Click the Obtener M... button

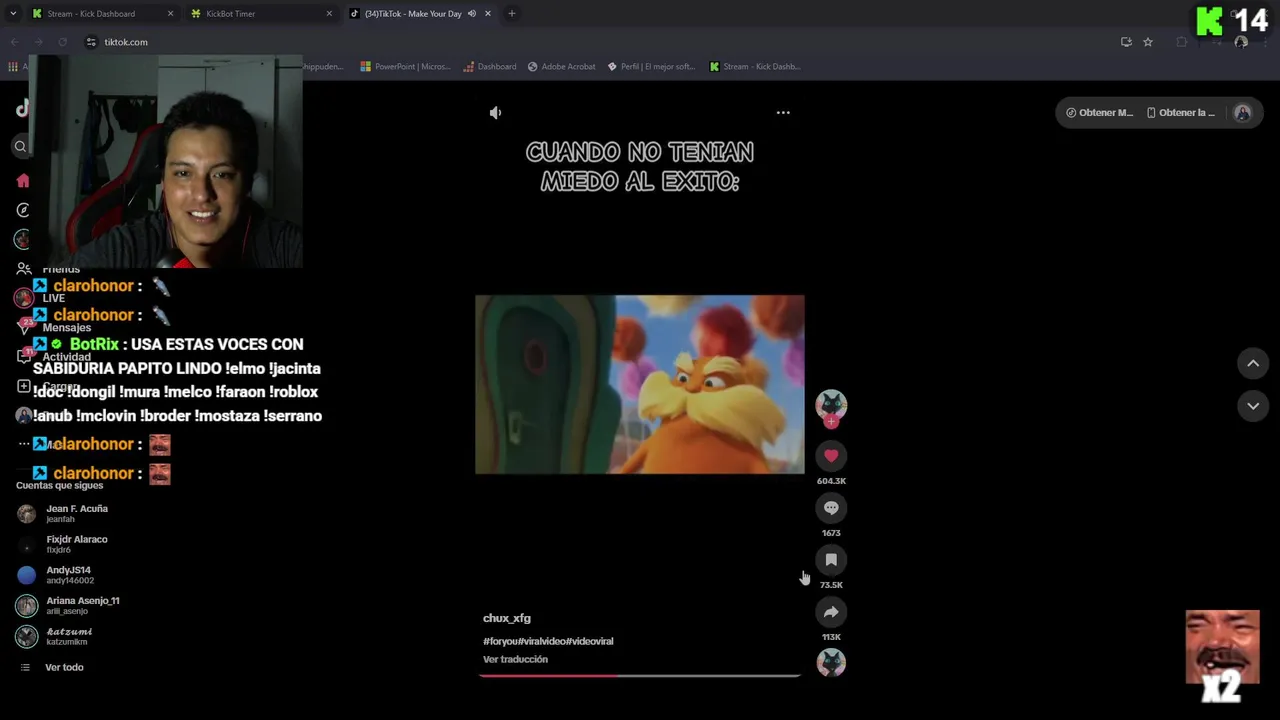tap(1100, 113)
